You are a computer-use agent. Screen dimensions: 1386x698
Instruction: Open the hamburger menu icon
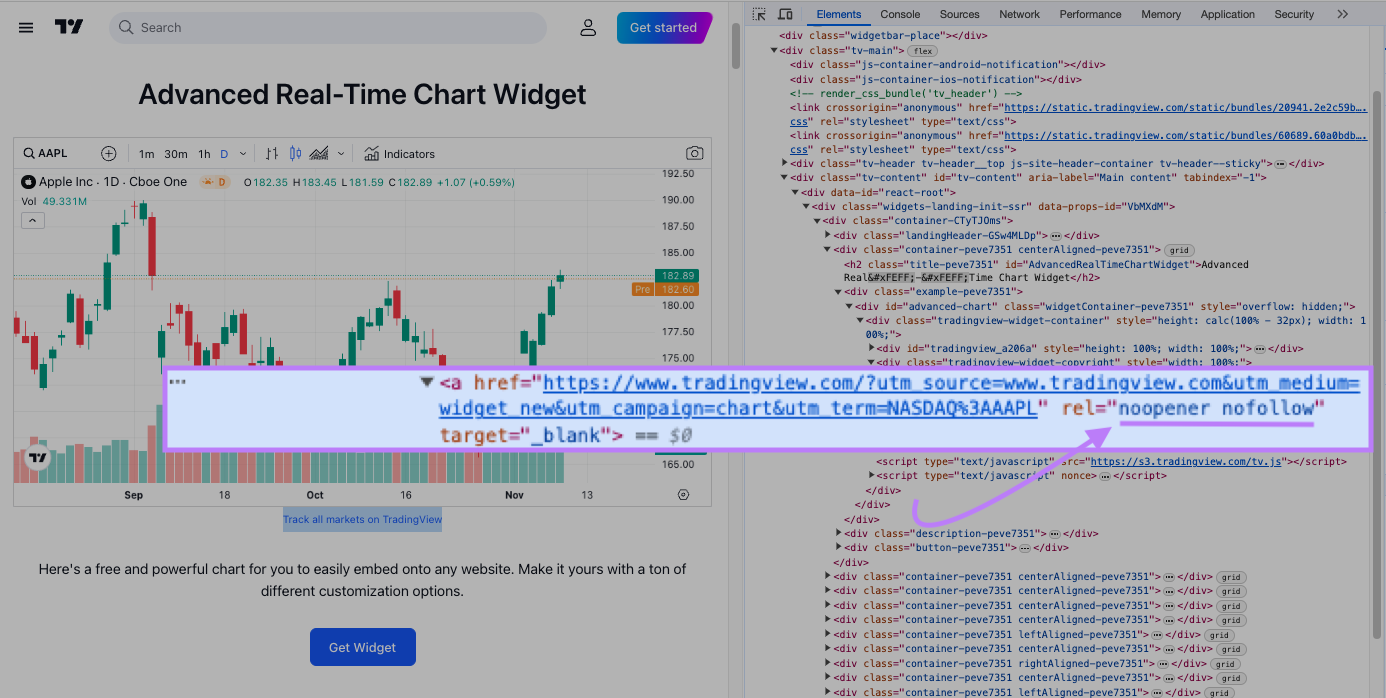point(26,27)
